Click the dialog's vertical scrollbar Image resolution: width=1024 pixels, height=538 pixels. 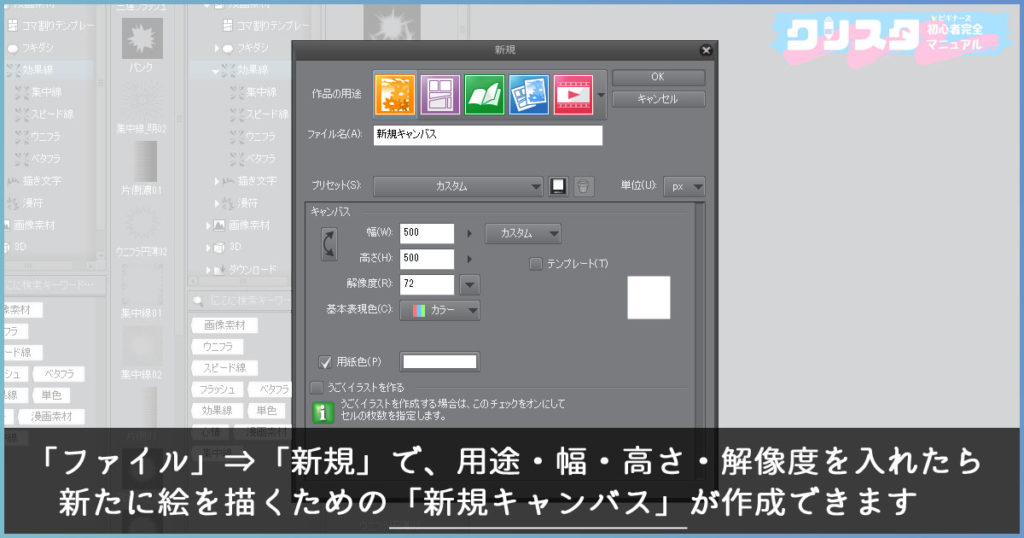[700, 313]
